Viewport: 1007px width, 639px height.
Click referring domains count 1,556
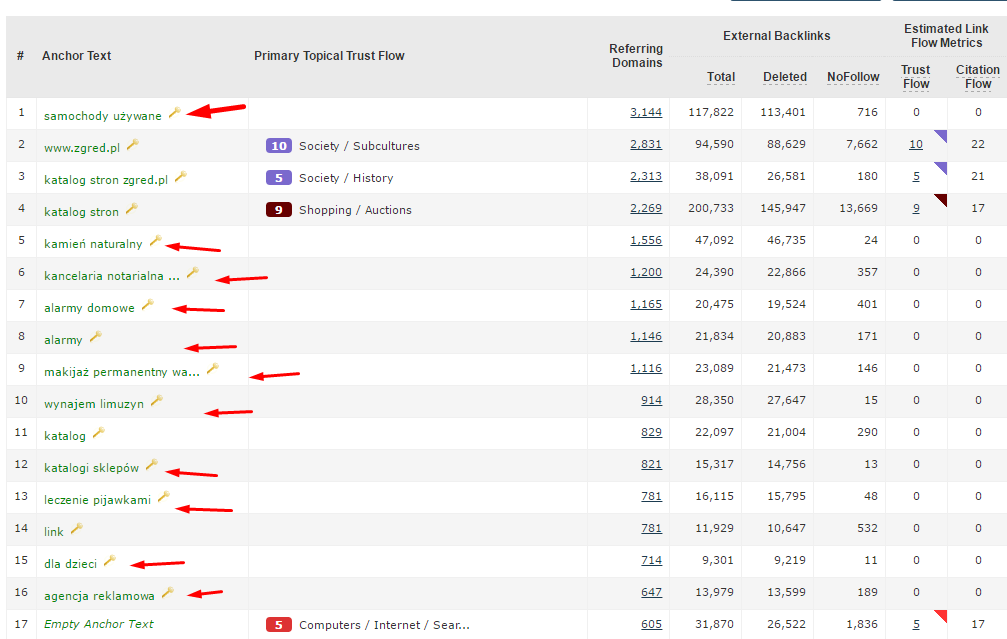[x=645, y=240]
